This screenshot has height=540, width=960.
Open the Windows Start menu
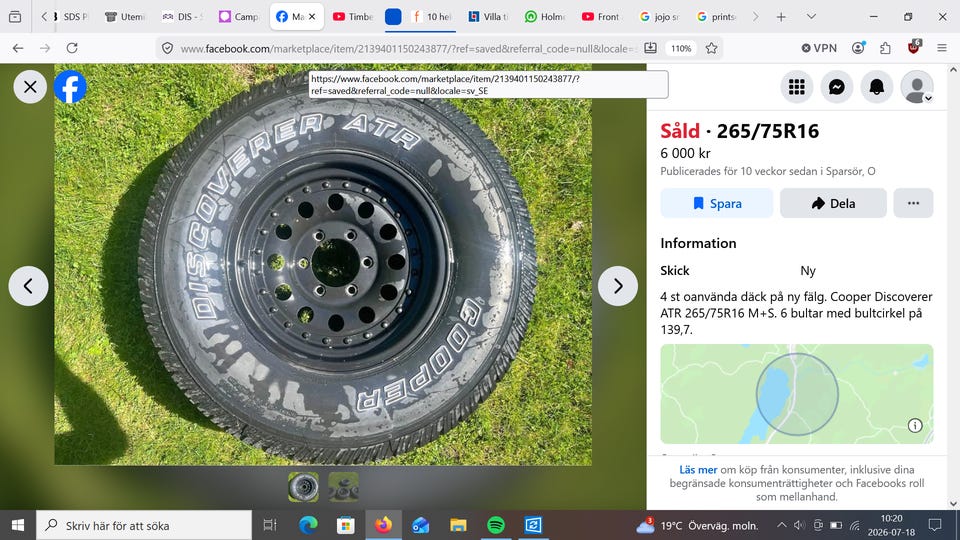click(18, 525)
